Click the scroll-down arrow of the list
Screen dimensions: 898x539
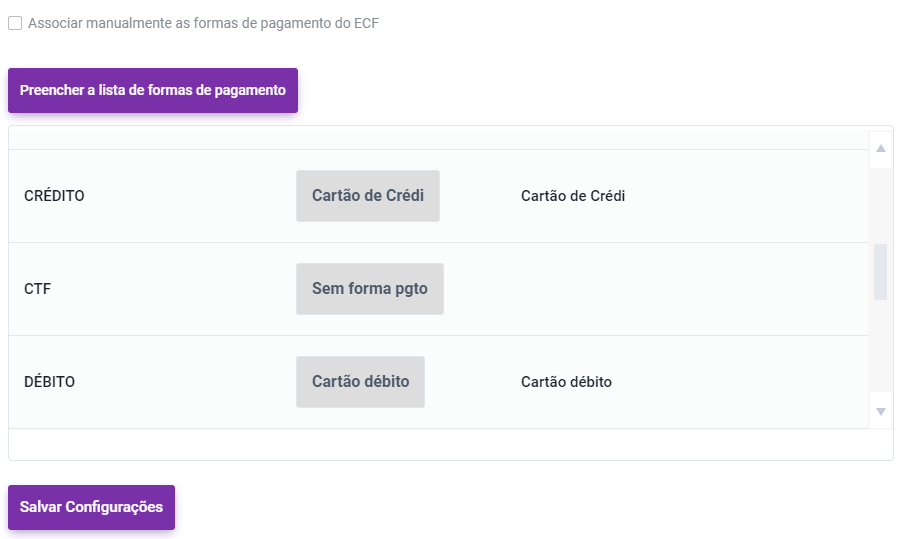(x=881, y=411)
